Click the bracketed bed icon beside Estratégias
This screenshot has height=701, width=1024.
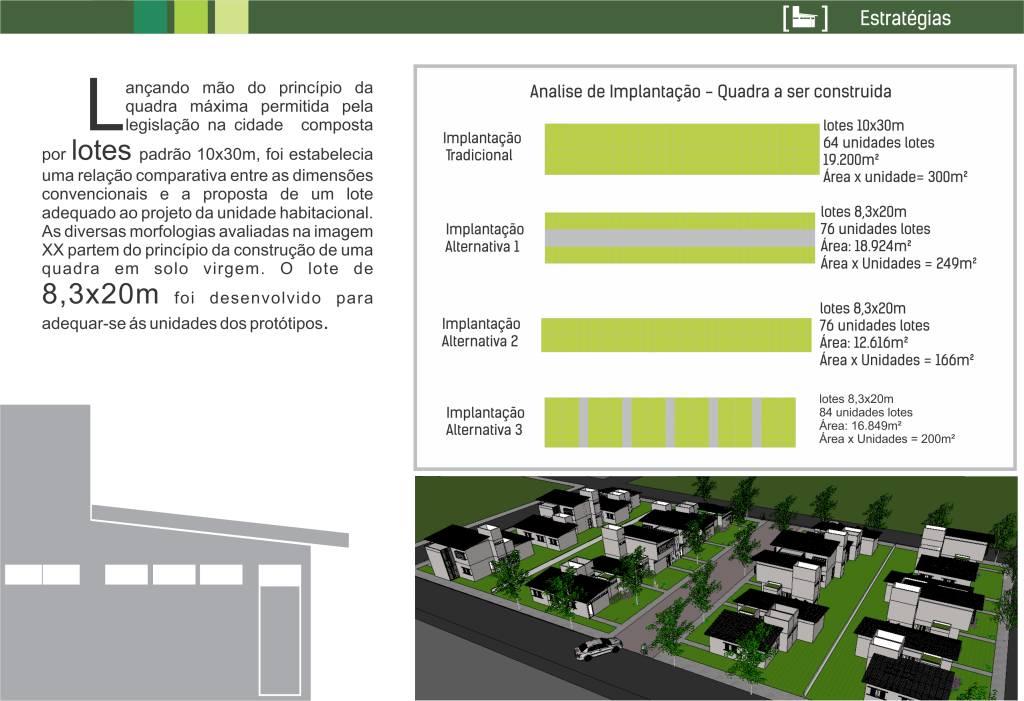tap(806, 18)
